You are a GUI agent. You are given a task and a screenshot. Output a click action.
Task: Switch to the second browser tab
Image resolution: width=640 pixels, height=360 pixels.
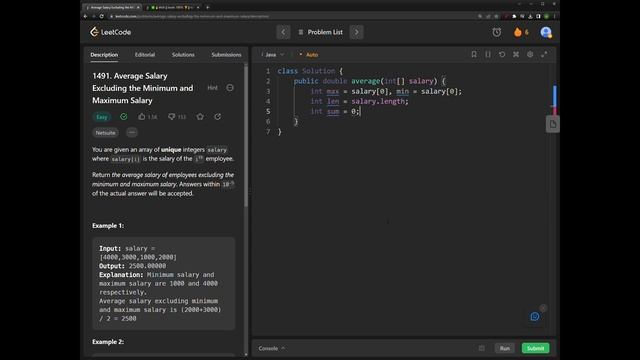tap(173, 7)
